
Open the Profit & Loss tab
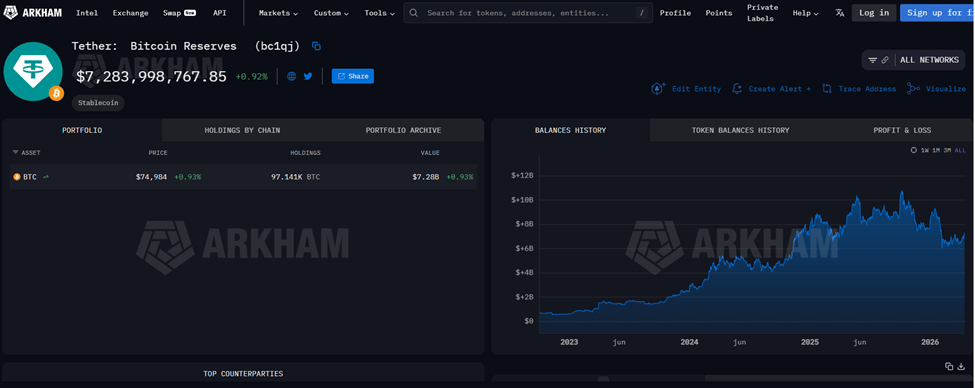click(x=902, y=131)
